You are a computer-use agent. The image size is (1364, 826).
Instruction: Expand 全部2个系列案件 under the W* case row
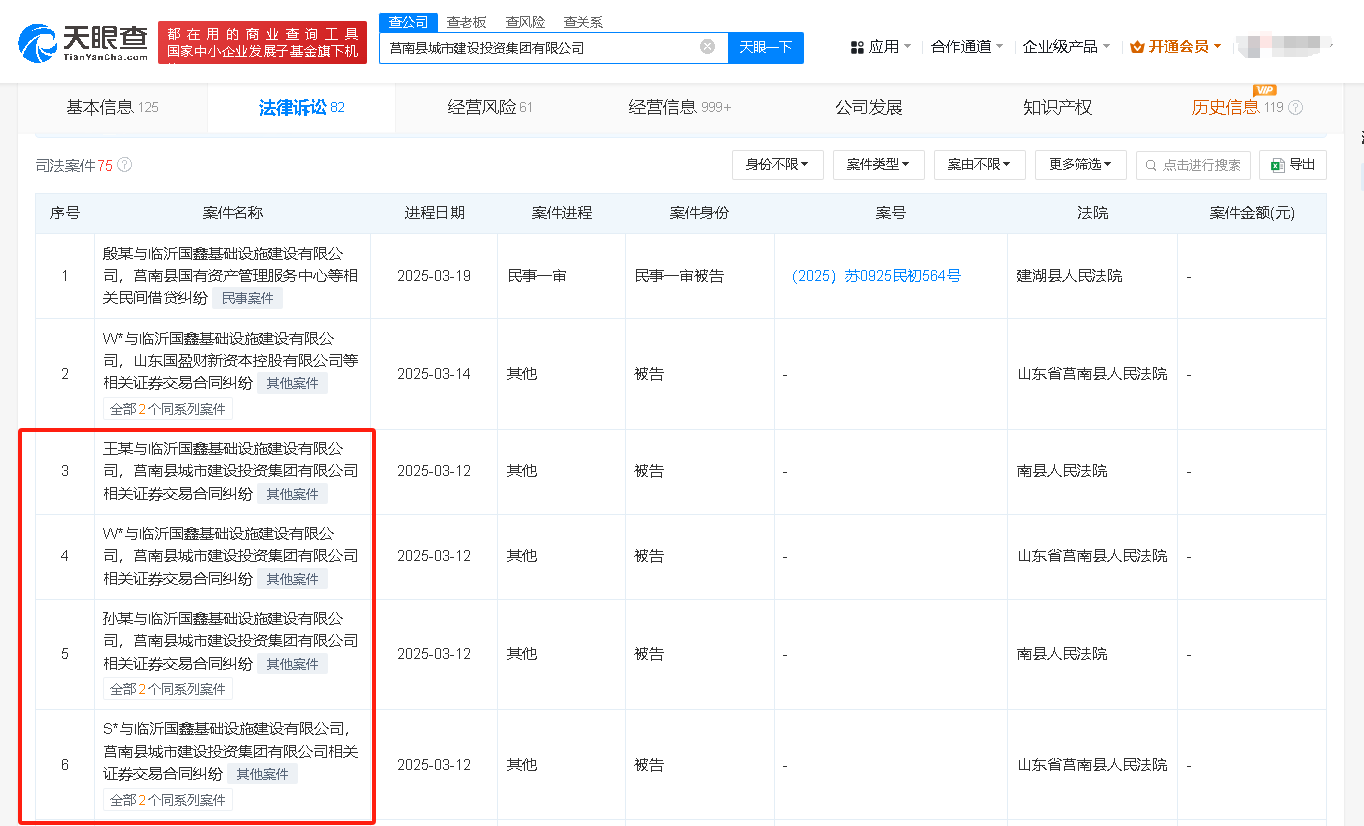167,408
